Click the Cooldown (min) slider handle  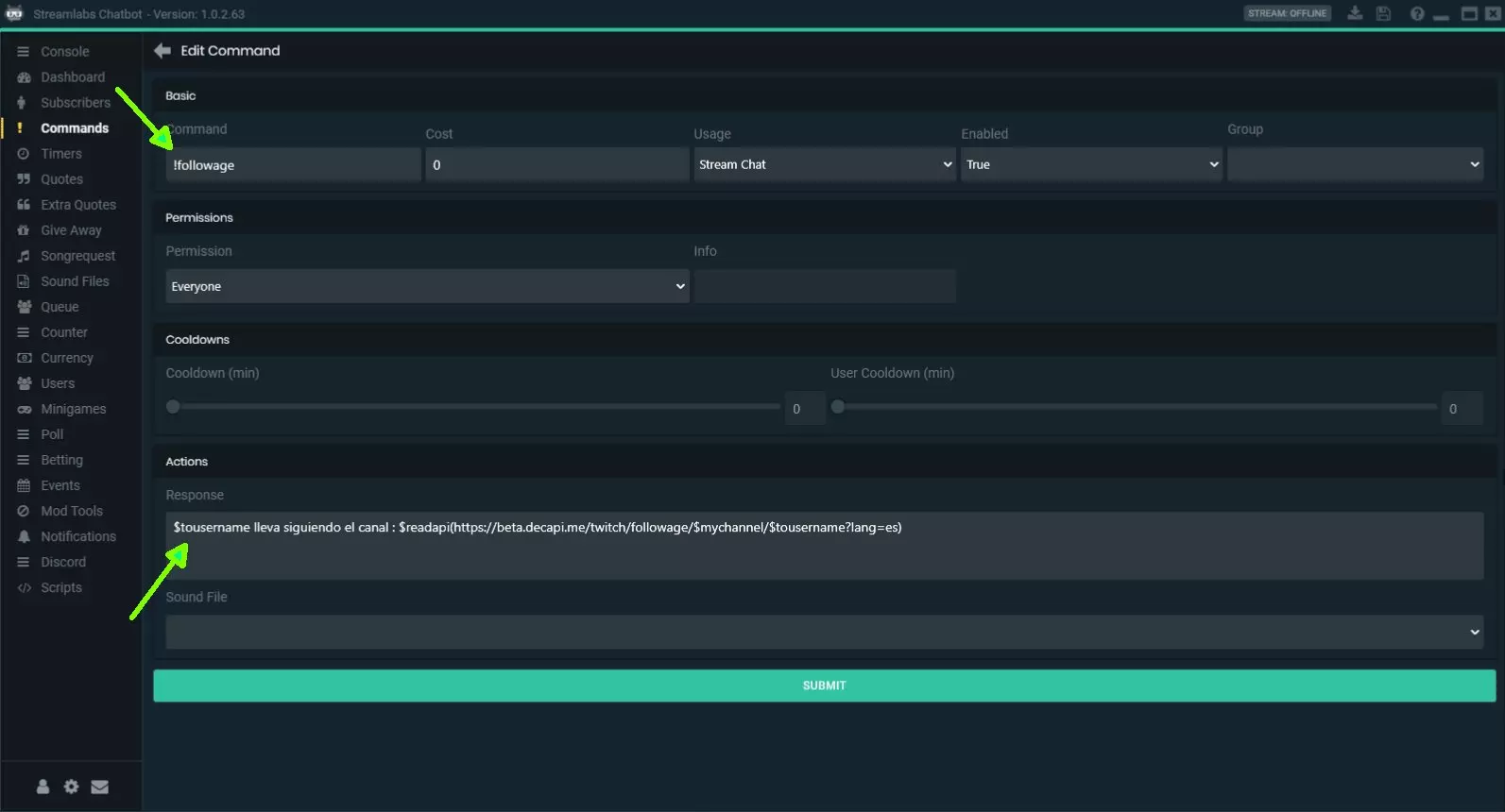pos(173,407)
